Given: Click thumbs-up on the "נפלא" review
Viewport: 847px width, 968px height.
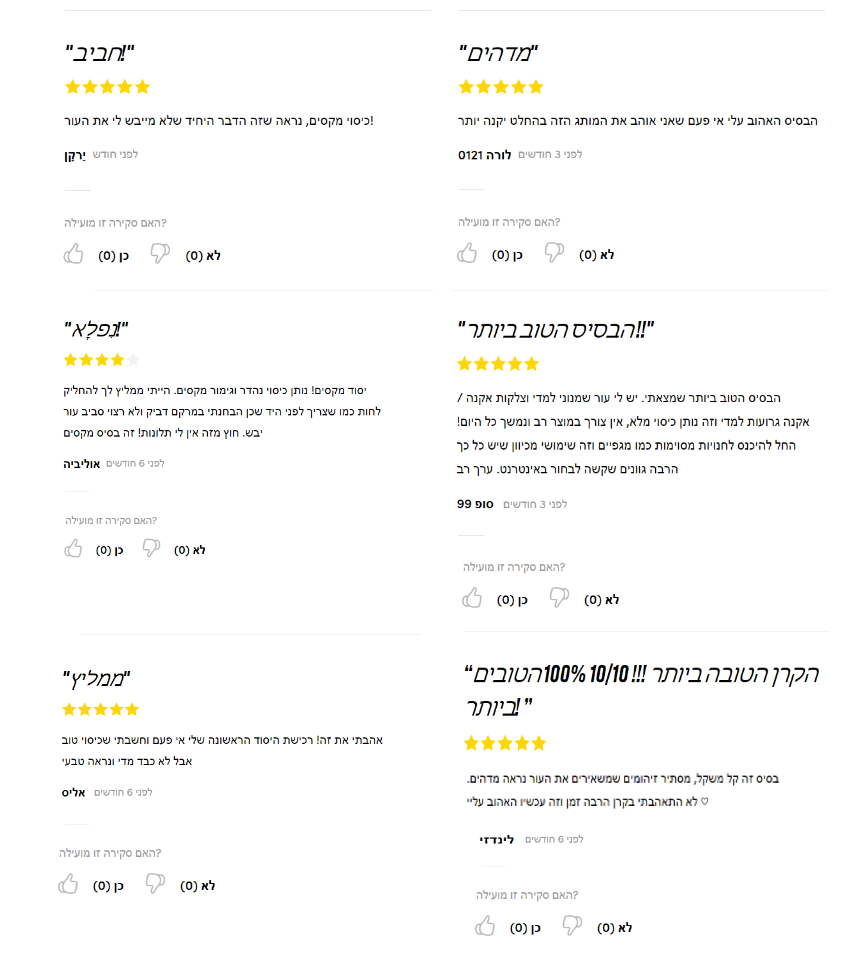Looking at the screenshot, I should point(73,548).
